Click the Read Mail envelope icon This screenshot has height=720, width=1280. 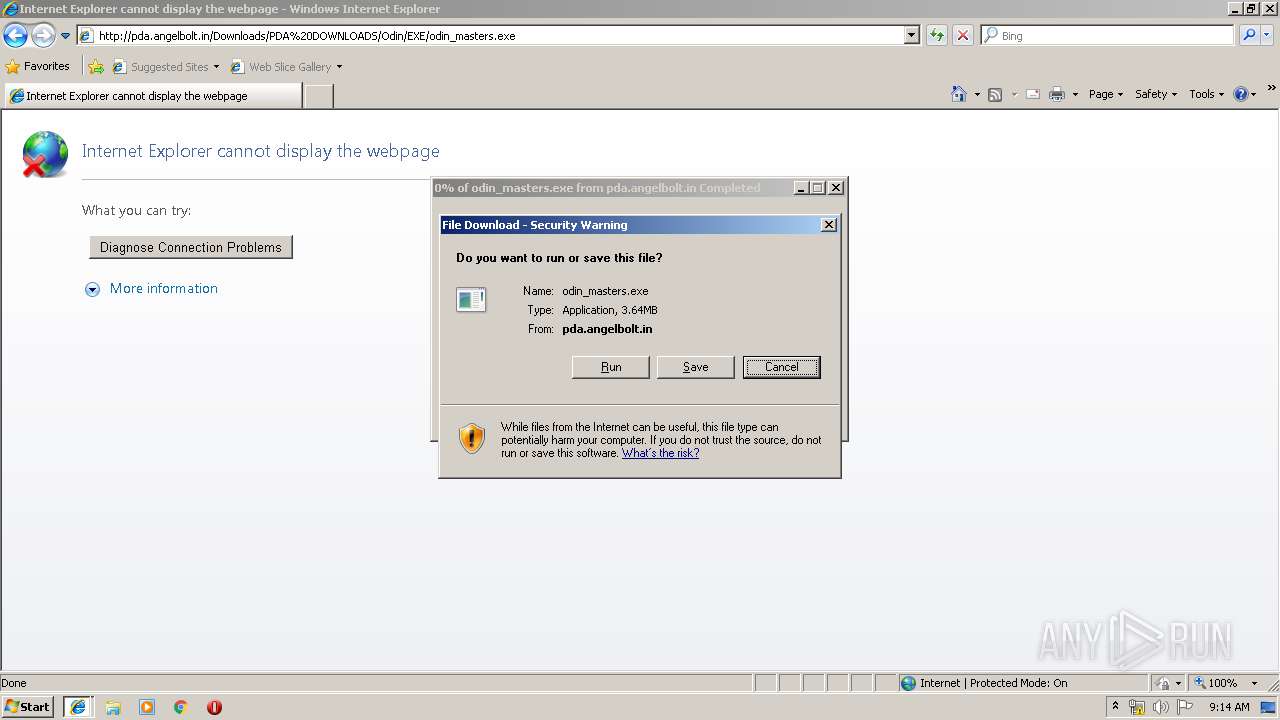pos(1033,94)
